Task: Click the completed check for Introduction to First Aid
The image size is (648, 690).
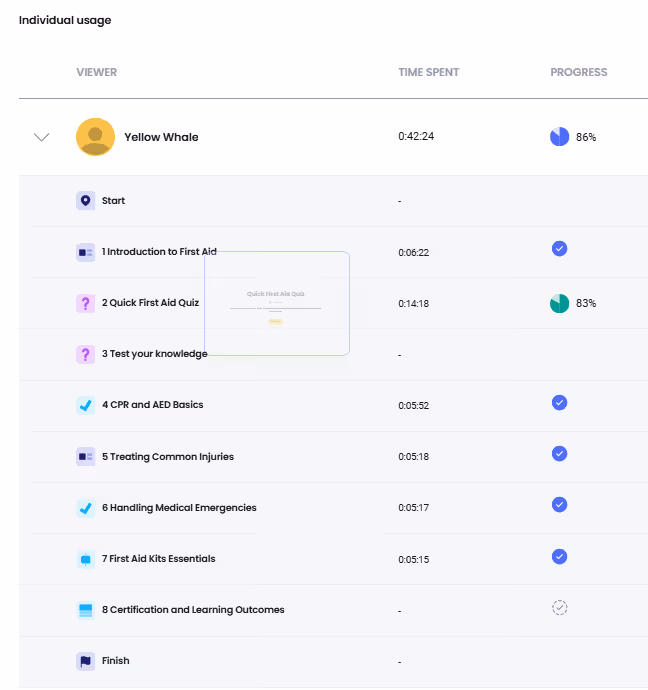Action: point(559,249)
